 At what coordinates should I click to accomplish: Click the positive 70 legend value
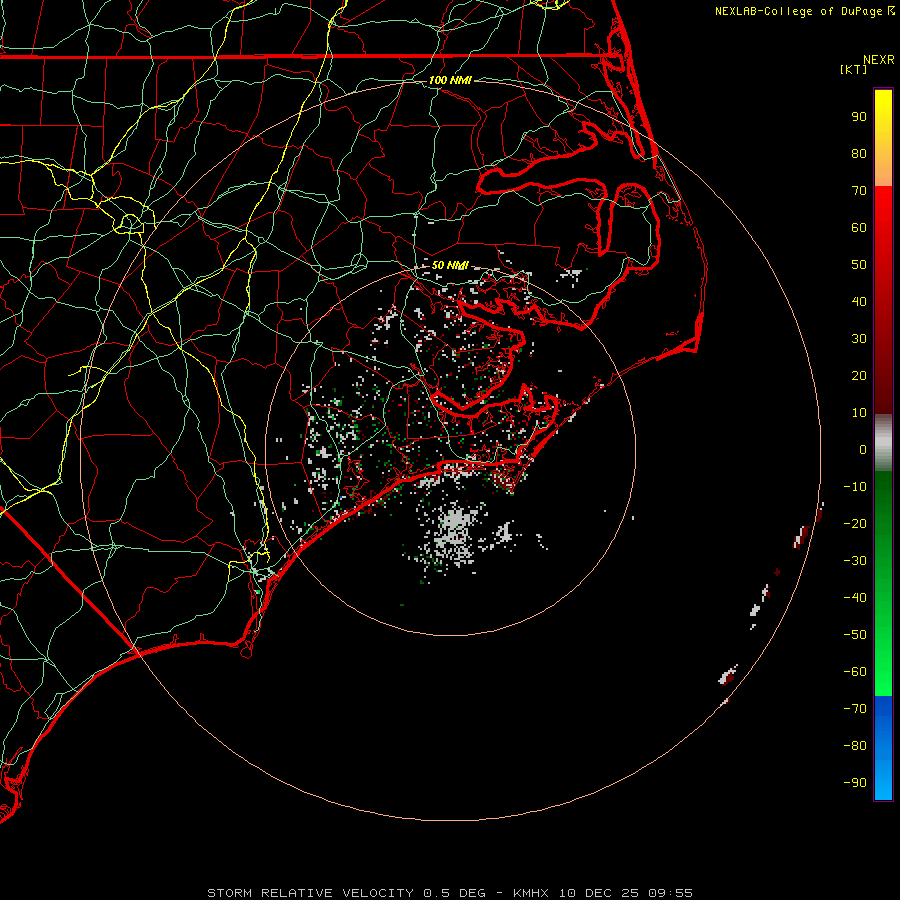[x=859, y=191]
